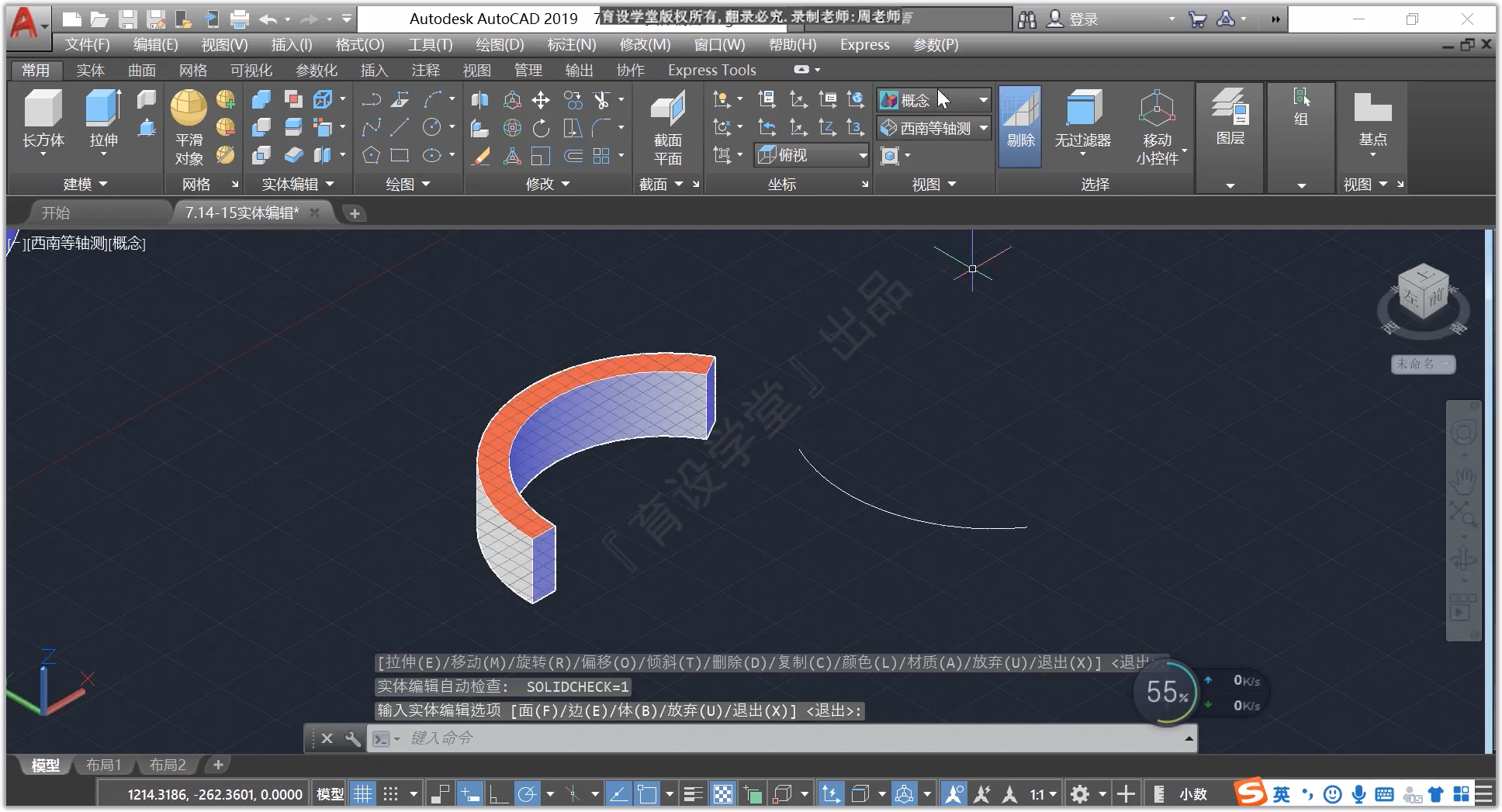Click the 未命名 UCS label under ViewCube
Image resolution: width=1502 pixels, height=812 pixels.
[1422, 364]
